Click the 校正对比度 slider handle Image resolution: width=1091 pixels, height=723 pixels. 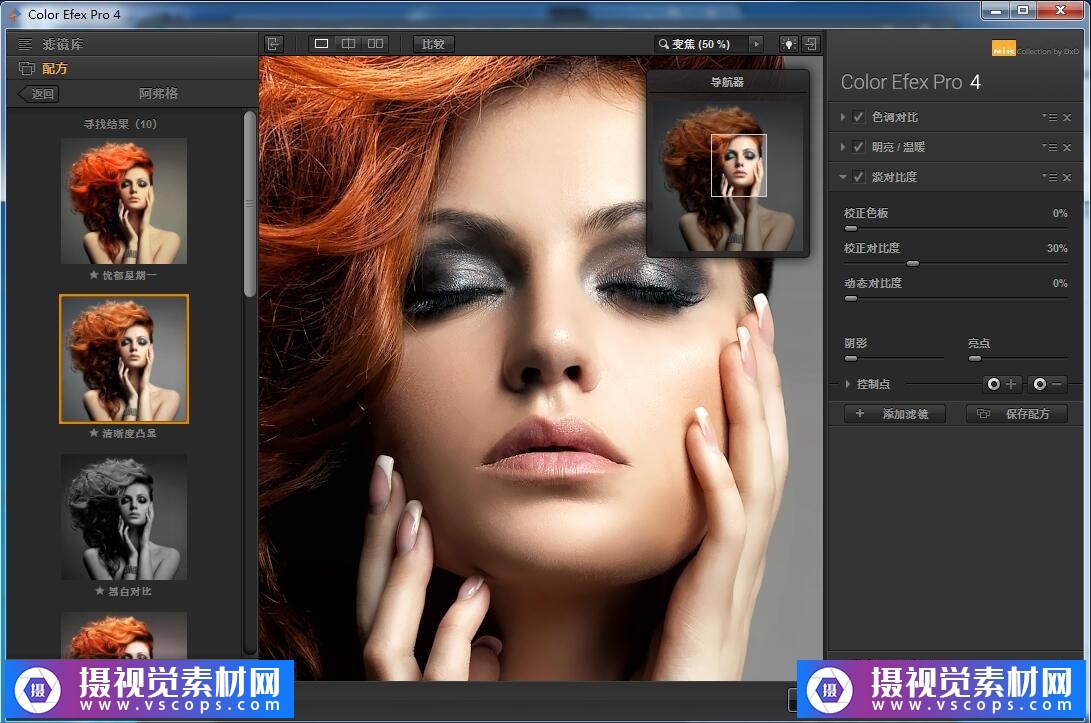(912, 263)
